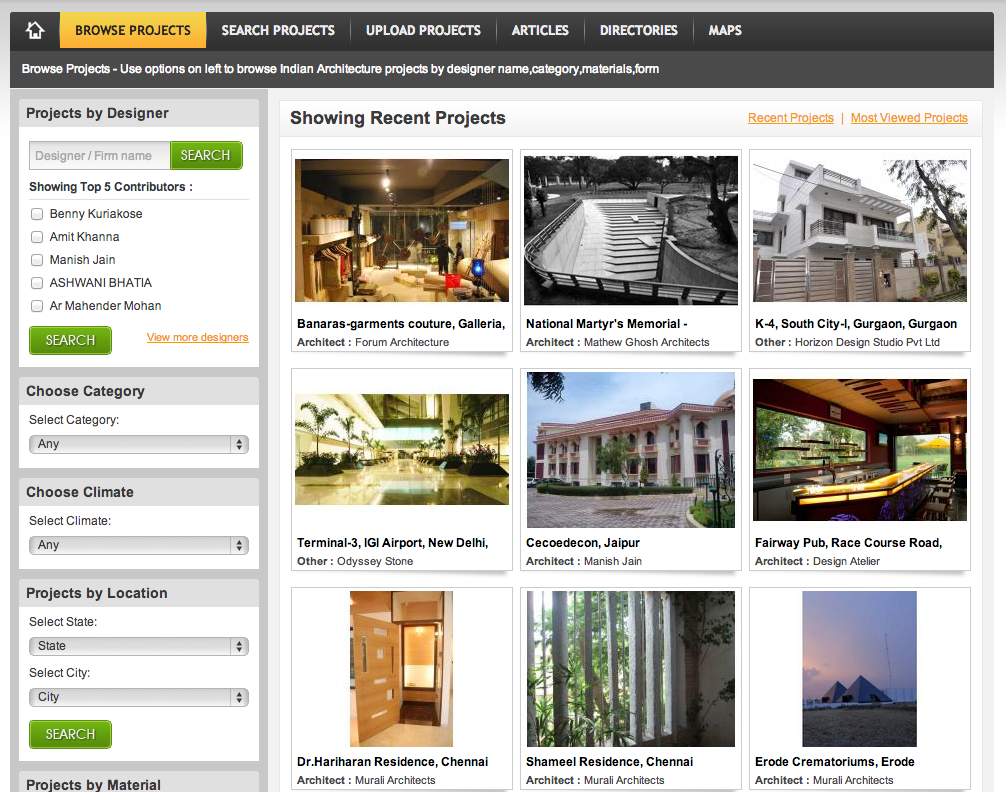Click the Odyssey Stone firm name

click(x=375, y=562)
